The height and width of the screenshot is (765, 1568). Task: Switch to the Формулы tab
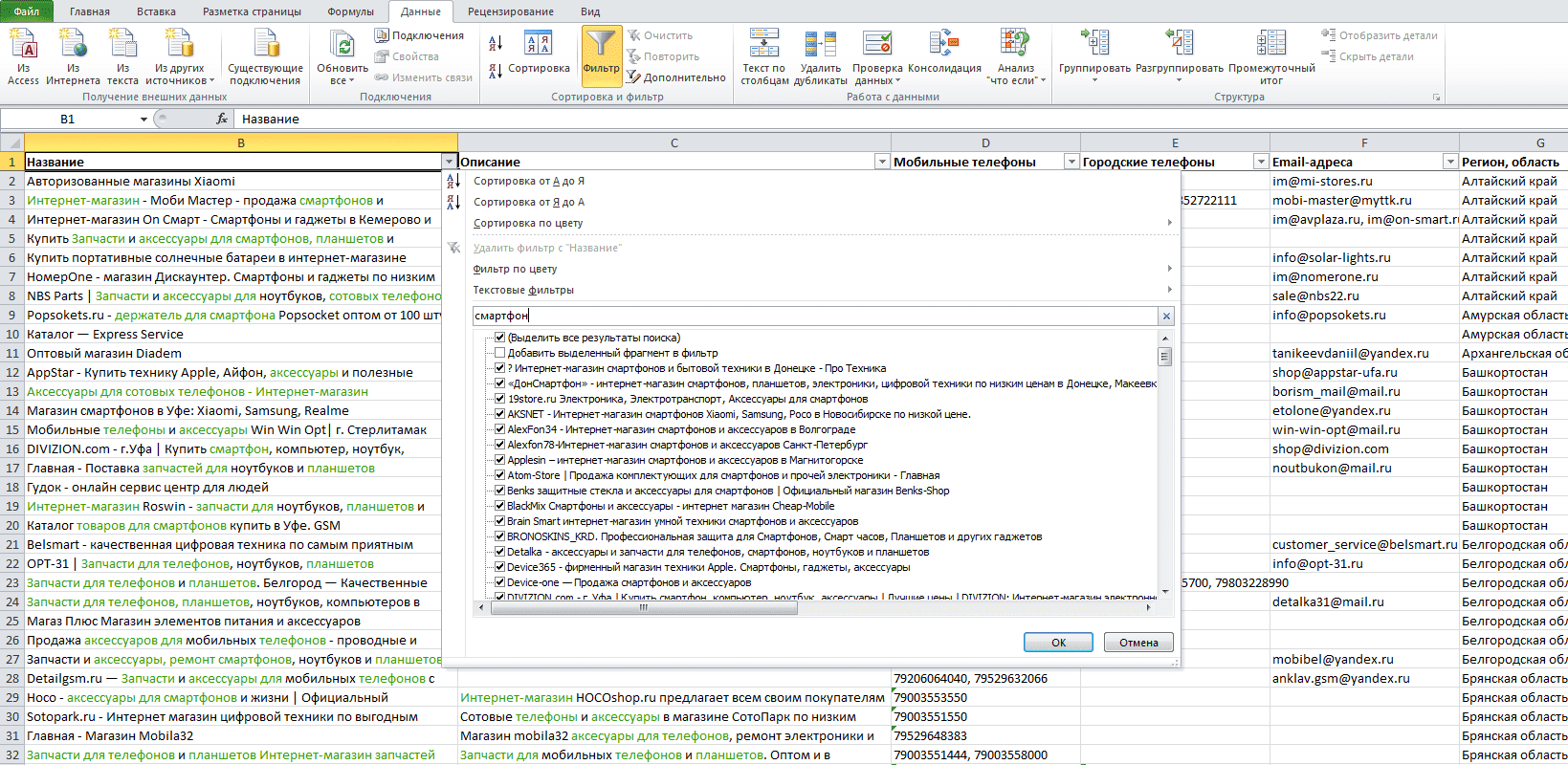[350, 11]
